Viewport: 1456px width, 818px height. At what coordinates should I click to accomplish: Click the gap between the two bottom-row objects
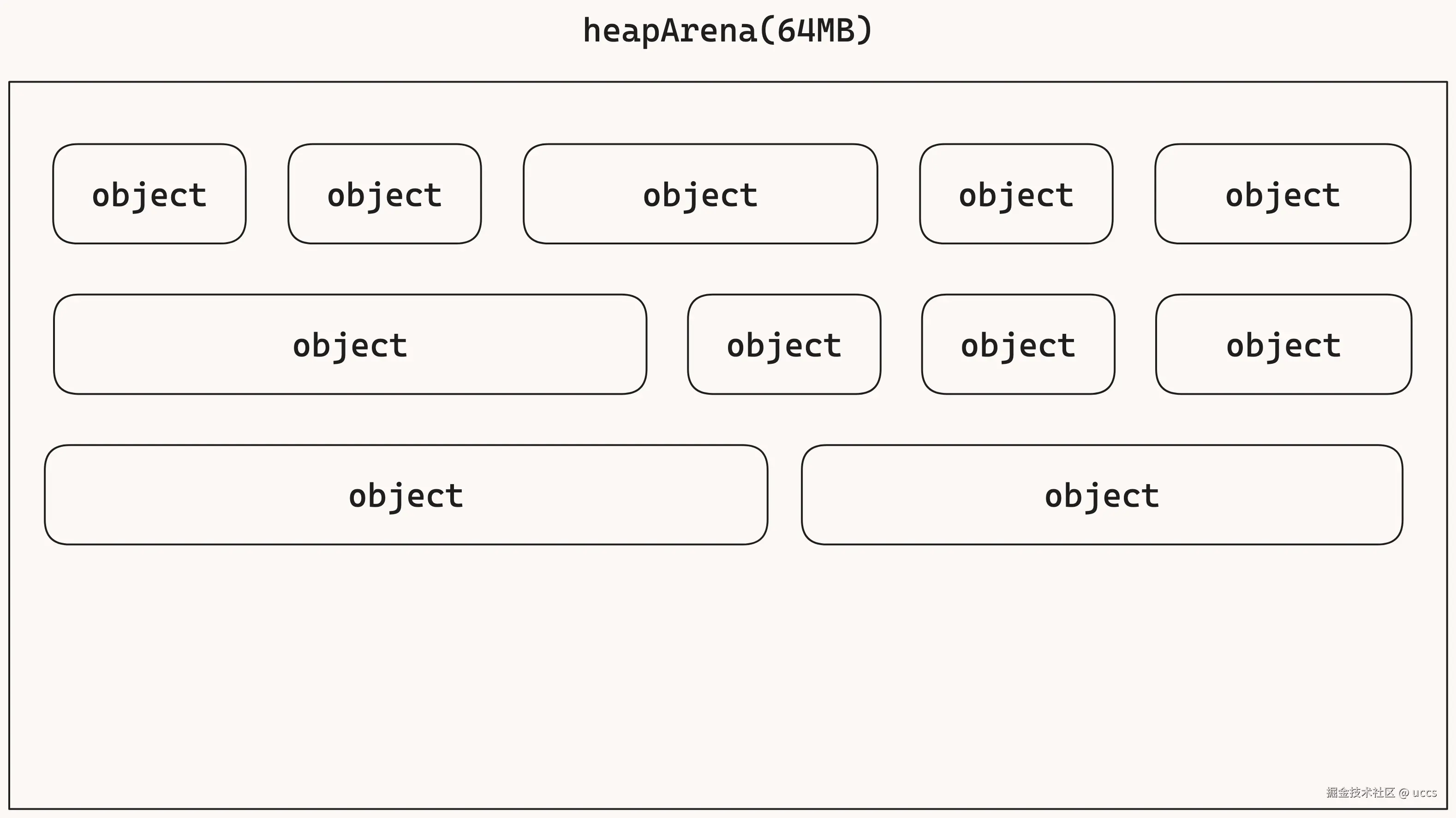tap(785, 495)
